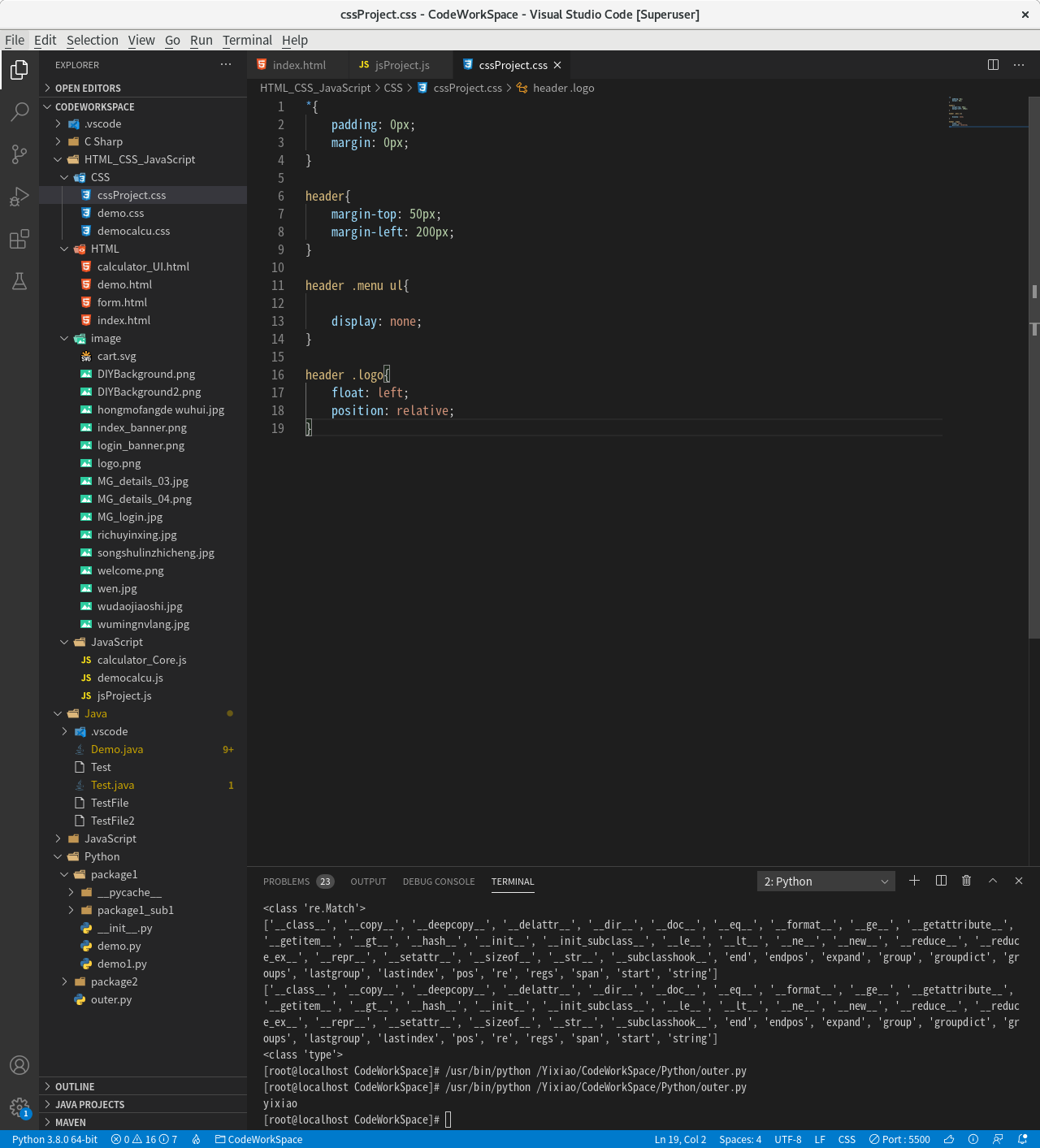Open the Testing flask view
The height and width of the screenshot is (1148, 1040).
click(19, 281)
